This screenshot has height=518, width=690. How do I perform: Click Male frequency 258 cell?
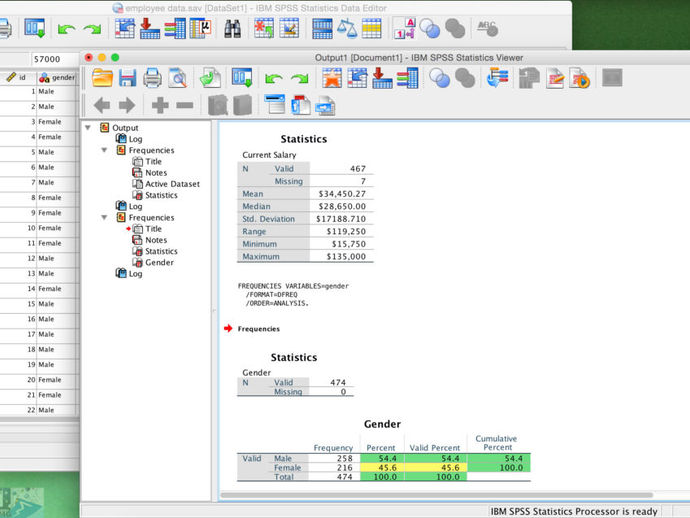point(345,459)
